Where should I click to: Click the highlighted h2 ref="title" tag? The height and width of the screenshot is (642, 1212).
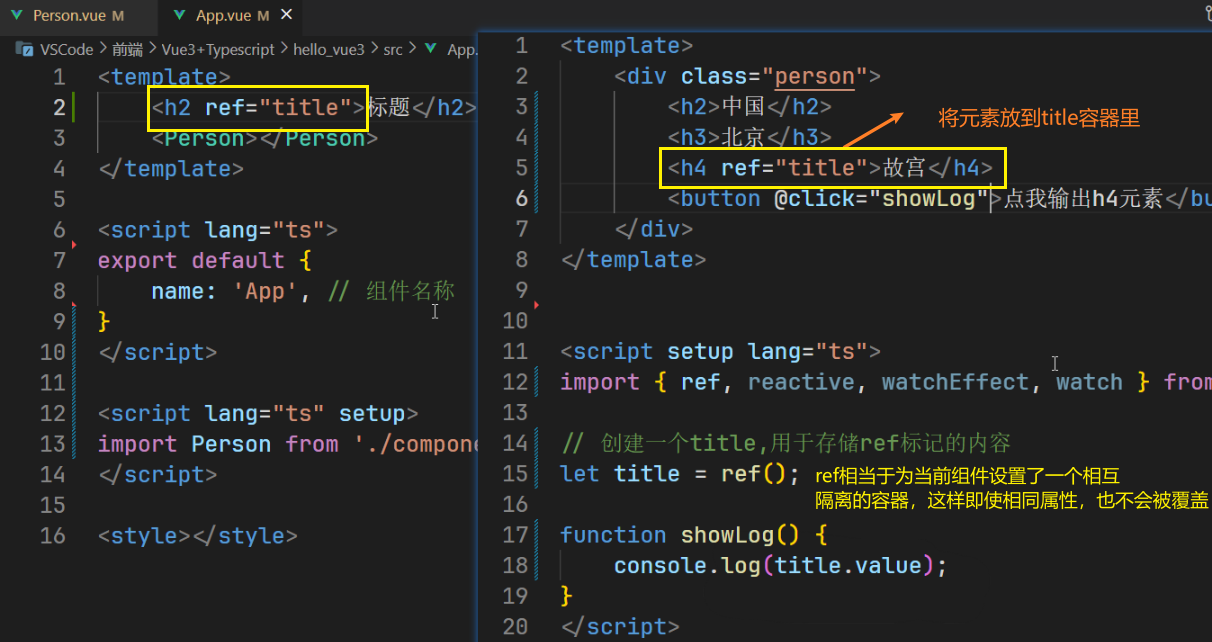pos(258,108)
